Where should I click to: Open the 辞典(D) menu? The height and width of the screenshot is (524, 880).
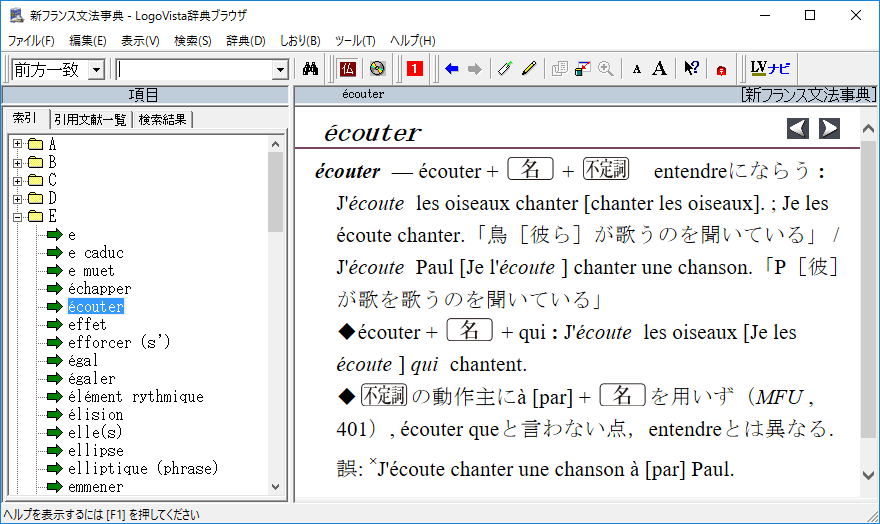click(245, 40)
